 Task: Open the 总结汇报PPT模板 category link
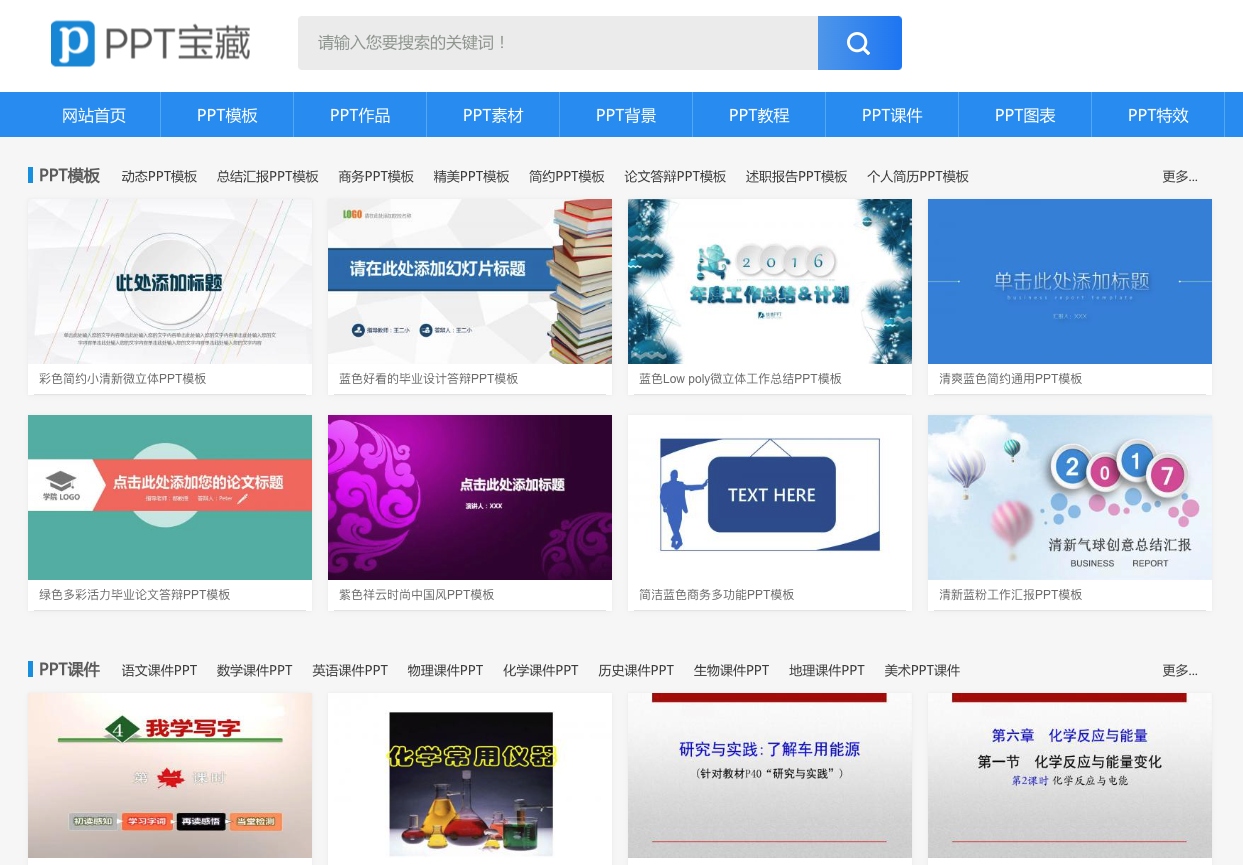[x=268, y=176]
